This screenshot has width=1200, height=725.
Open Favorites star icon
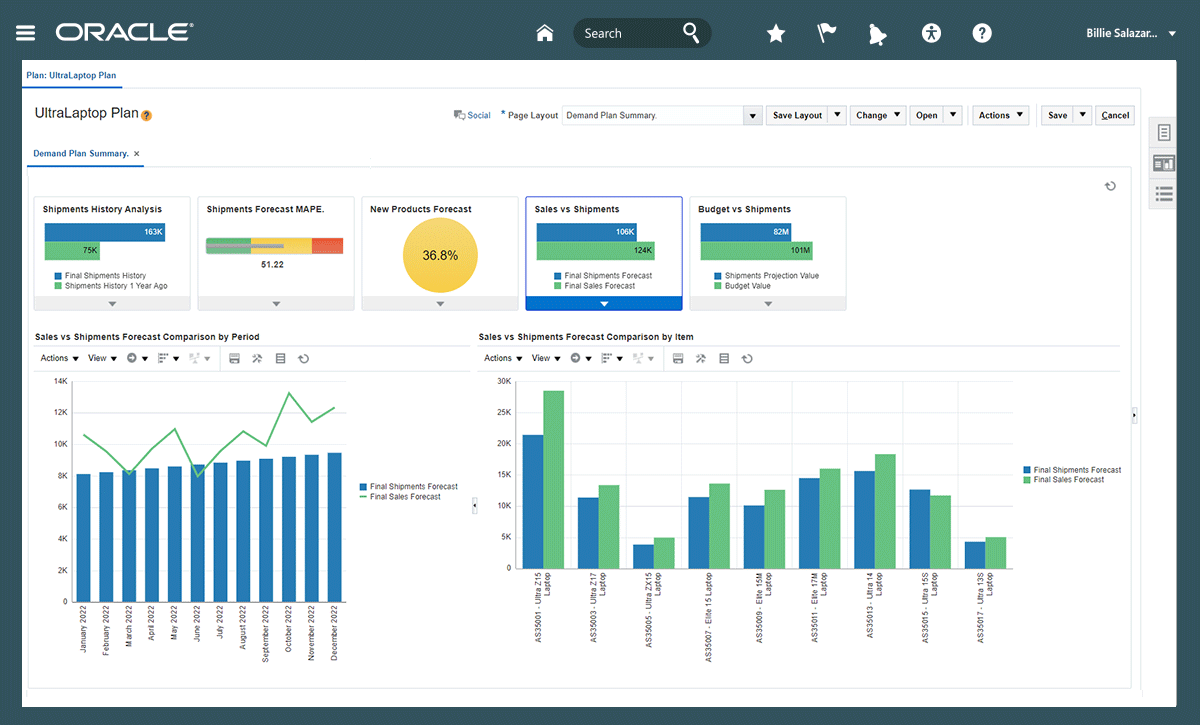776,33
